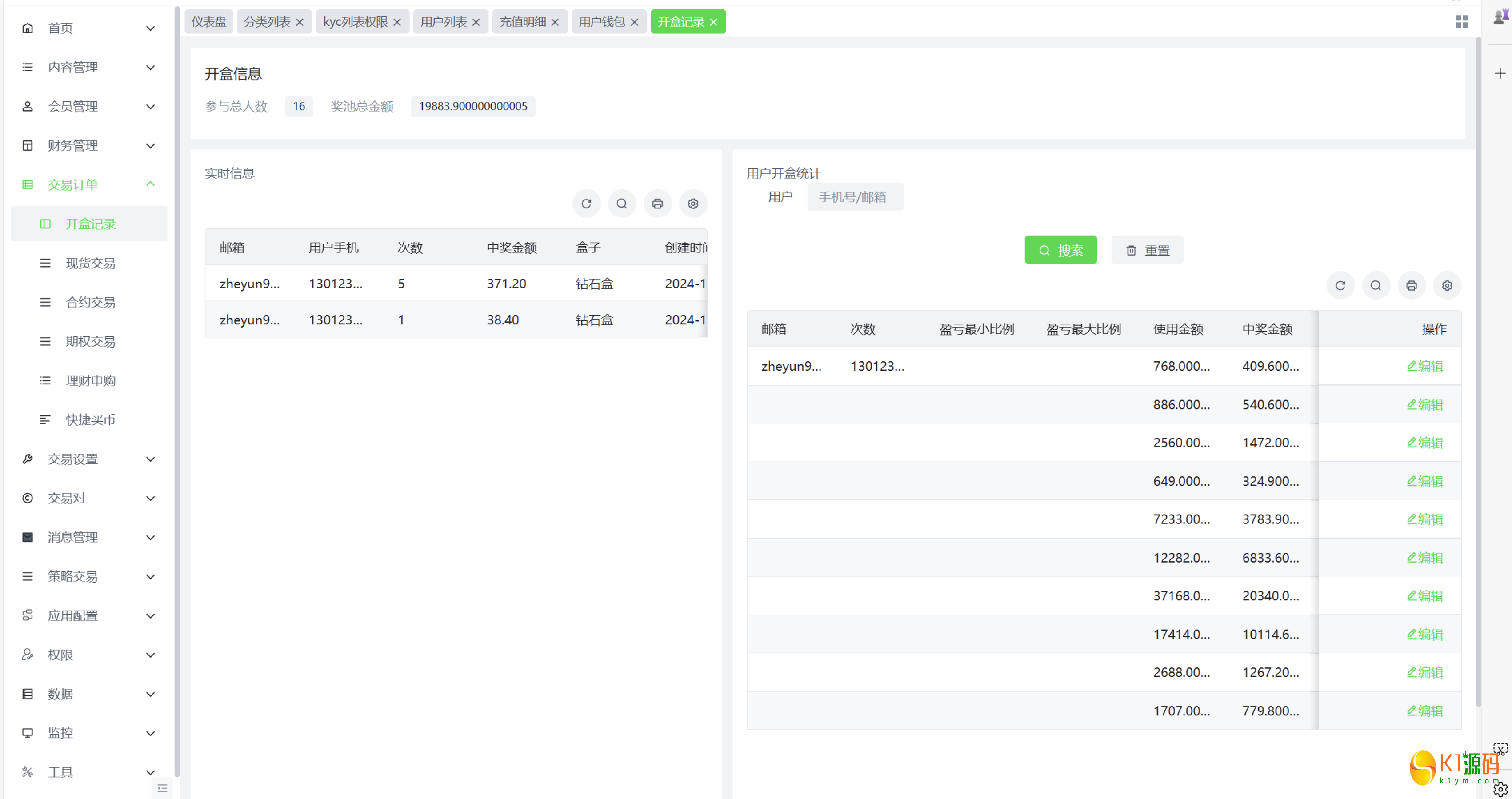Close the 用户钱包 tab
This screenshot has width=1512, height=799.
635,22
